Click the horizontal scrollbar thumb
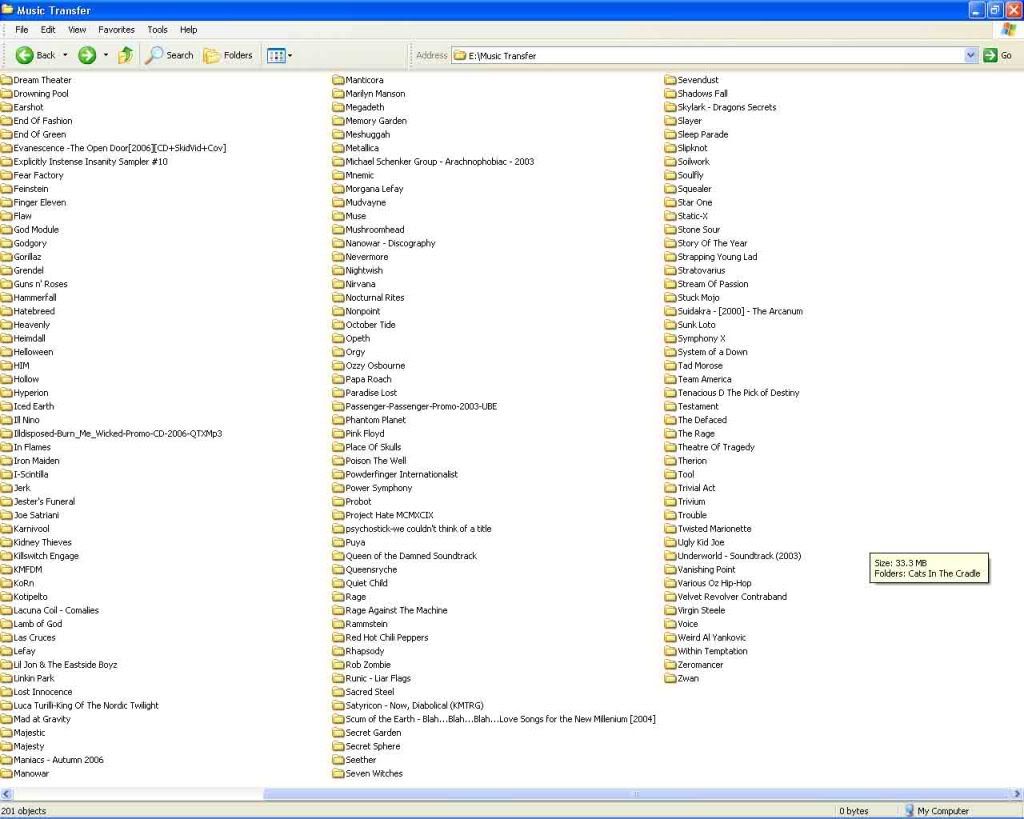Screen dimensions: 1024x819 637,794
